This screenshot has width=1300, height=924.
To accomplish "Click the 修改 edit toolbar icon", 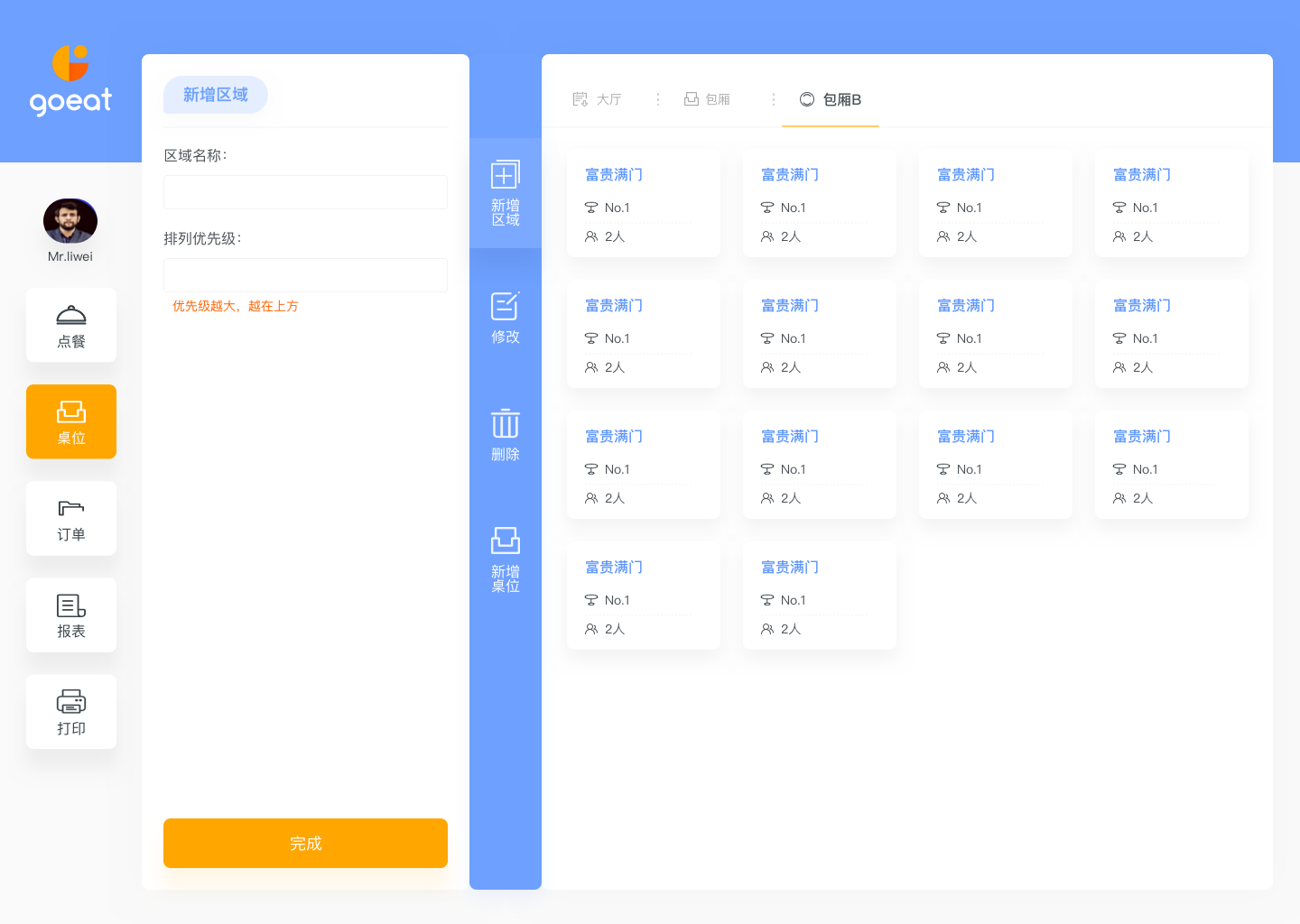I will (x=506, y=317).
